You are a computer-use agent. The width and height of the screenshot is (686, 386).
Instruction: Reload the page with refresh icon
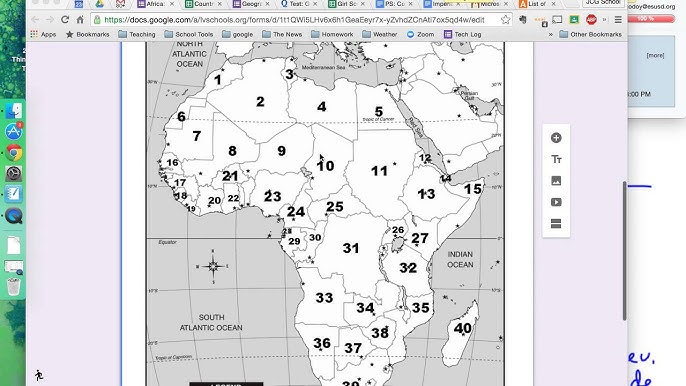pos(65,20)
